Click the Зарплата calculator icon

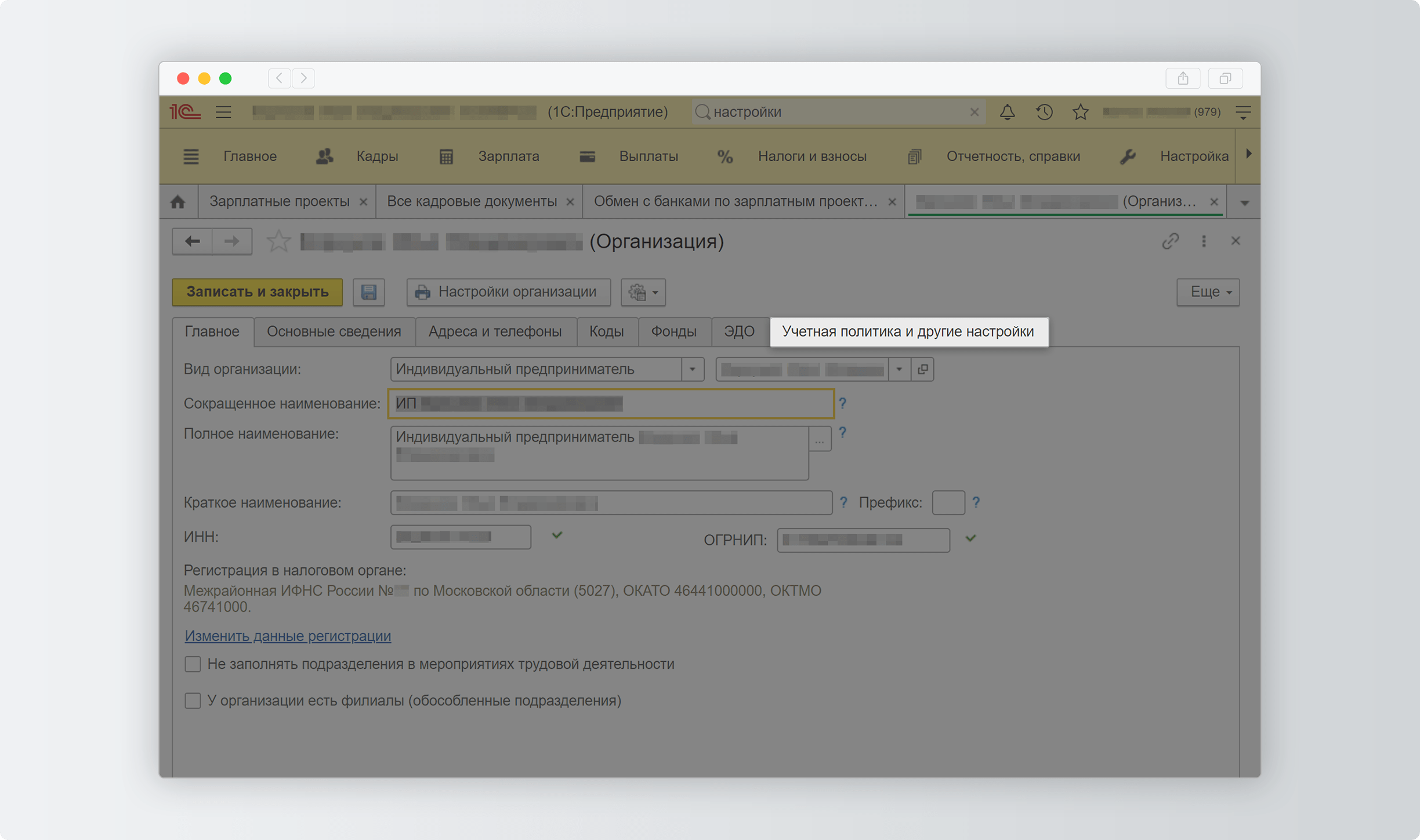[x=446, y=157]
